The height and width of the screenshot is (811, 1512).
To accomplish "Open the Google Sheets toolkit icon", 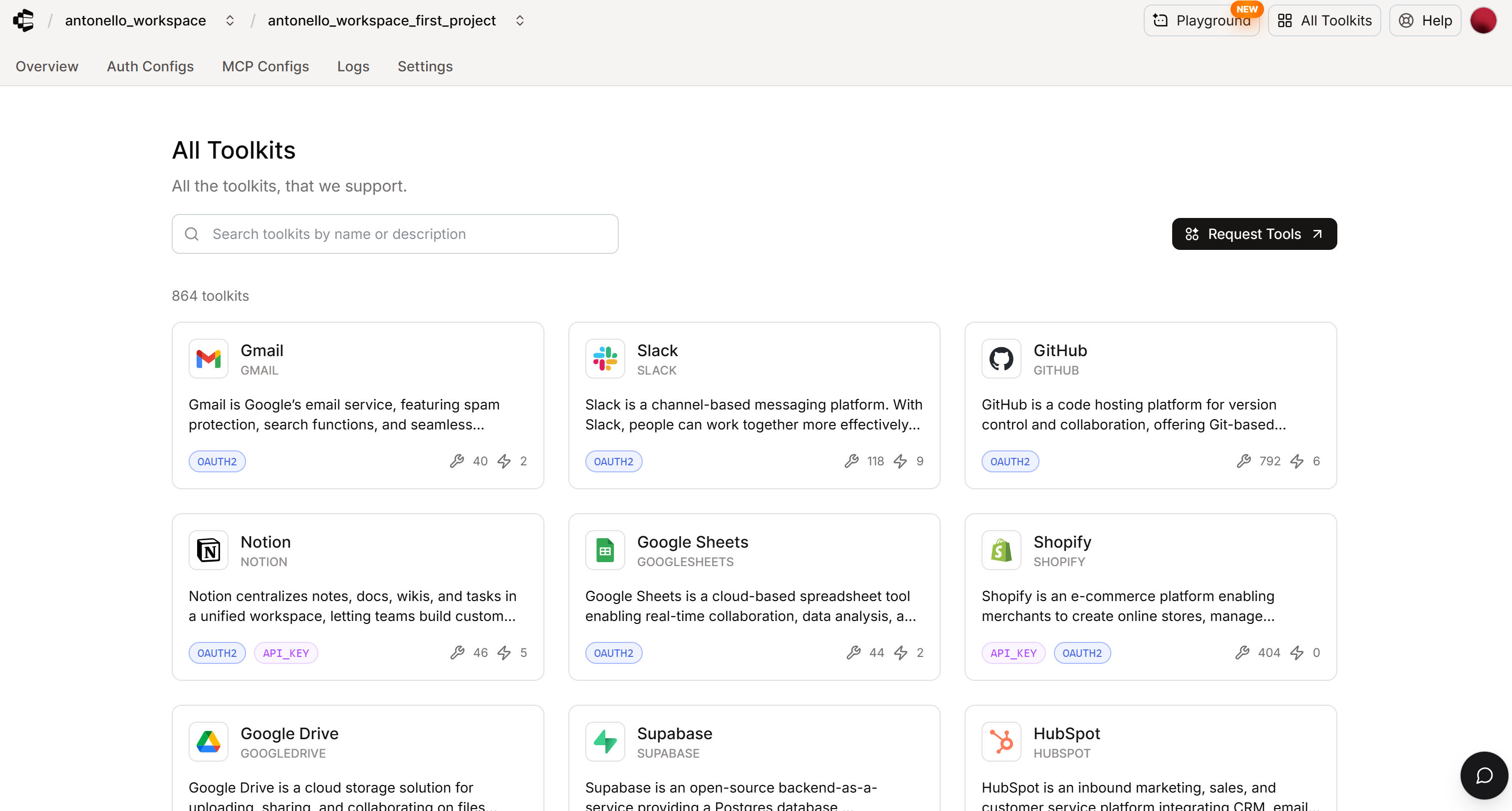I will [x=605, y=550].
